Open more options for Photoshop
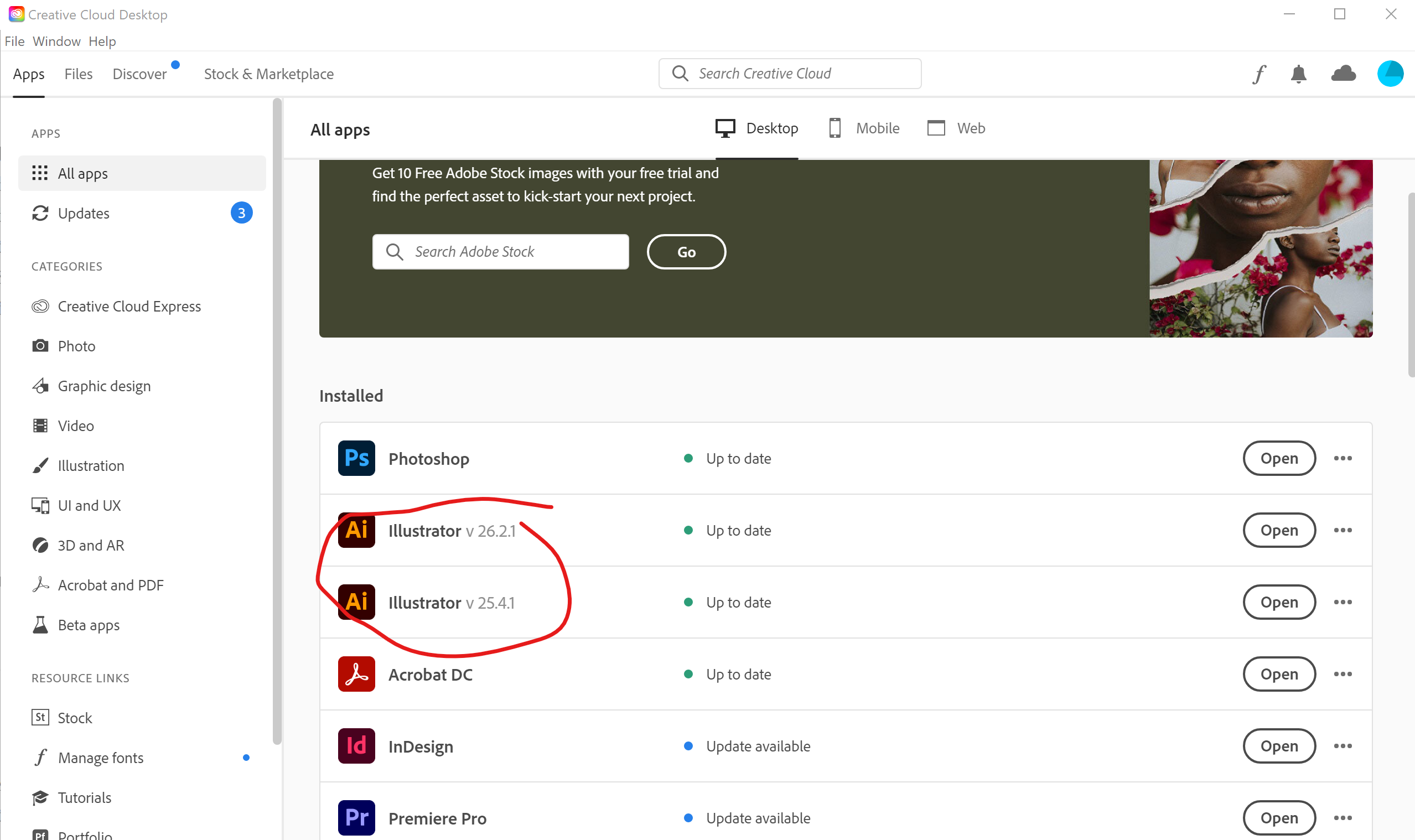The height and width of the screenshot is (840, 1415). [x=1343, y=458]
